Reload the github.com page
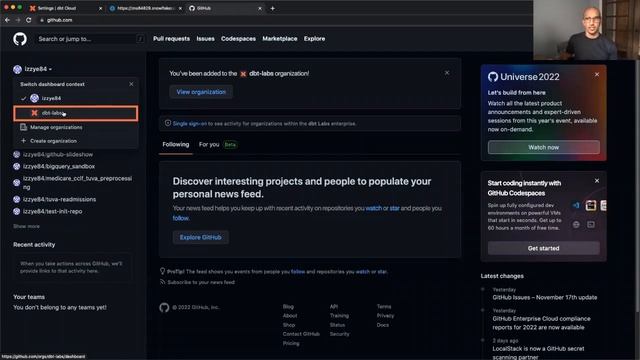This screenshot has height=360, width=640. tap(29, 20)
